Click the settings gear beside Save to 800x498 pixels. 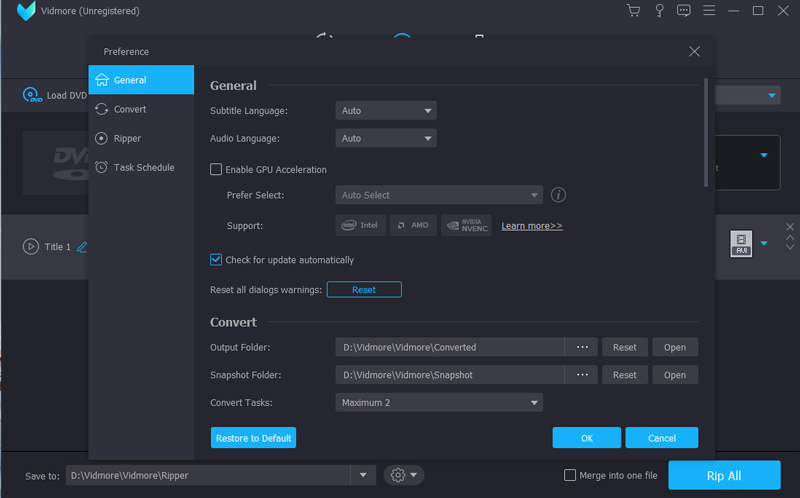[403, 475]
